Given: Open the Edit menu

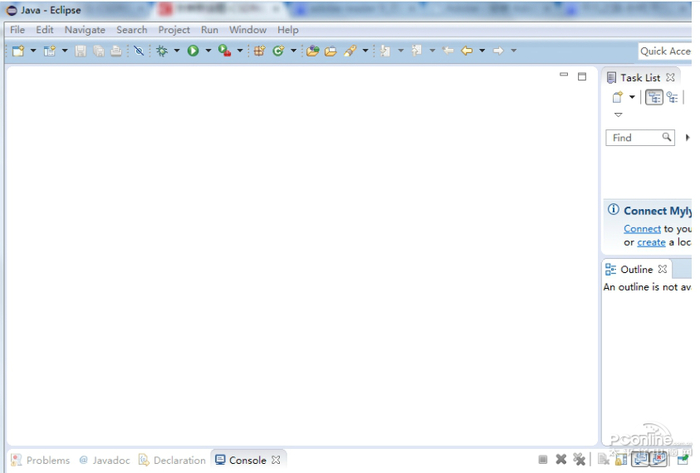Looking at the screenshot, I should (x=45, y=30).
